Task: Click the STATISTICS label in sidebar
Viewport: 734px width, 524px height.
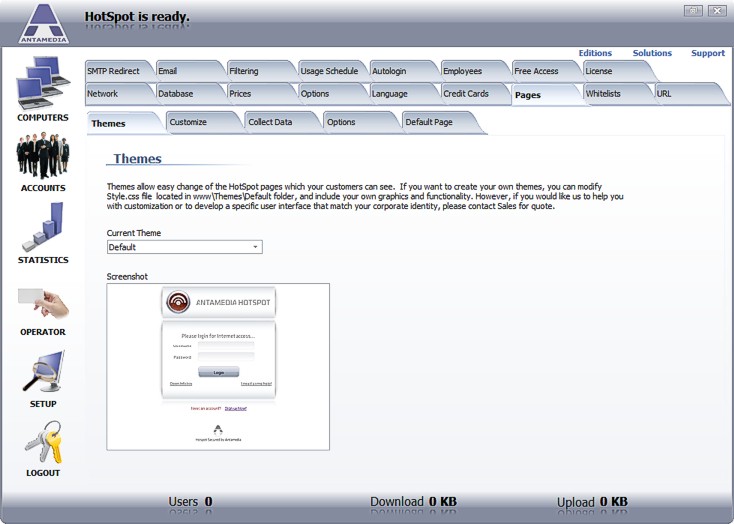Action: pos(43,260)
